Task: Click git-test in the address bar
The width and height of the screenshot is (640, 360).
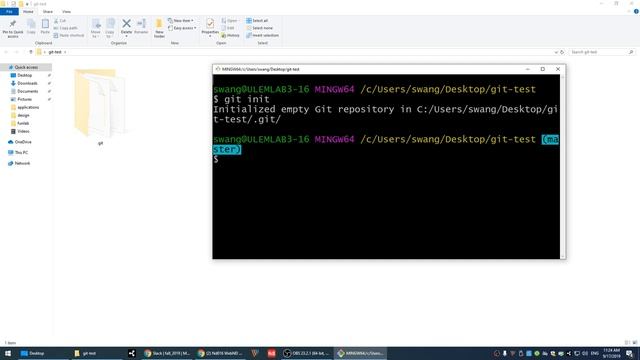Action: (x=55, y=52)
